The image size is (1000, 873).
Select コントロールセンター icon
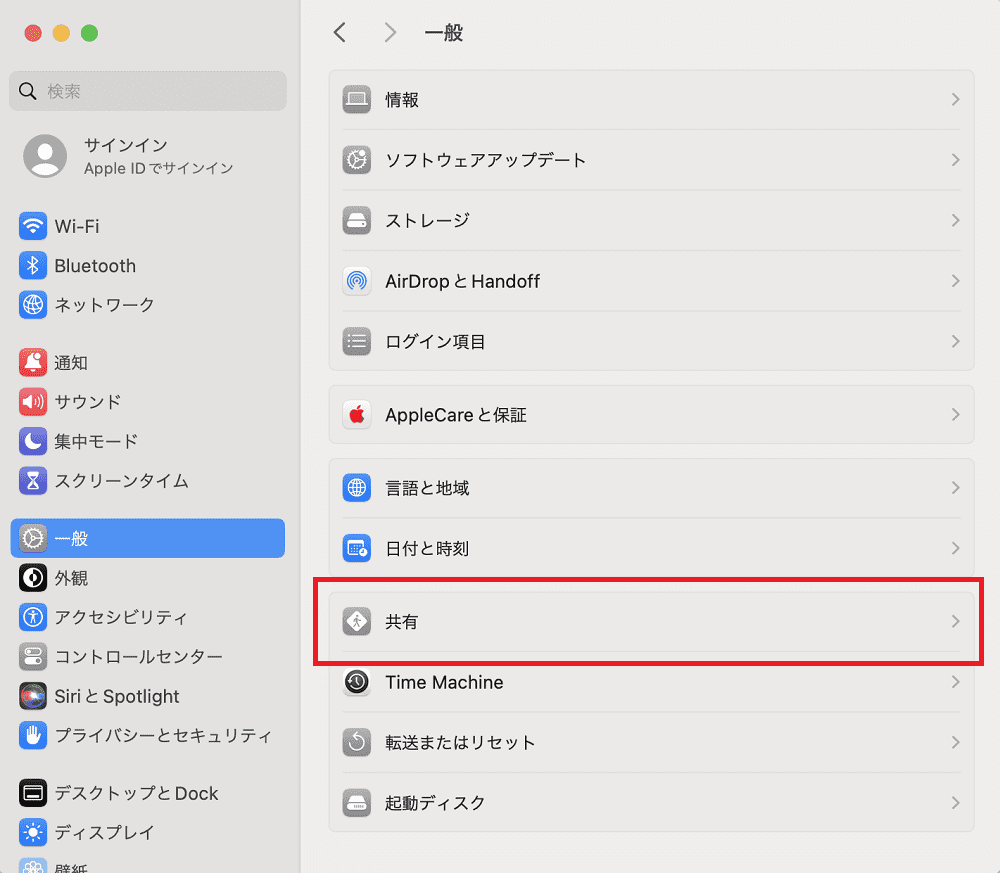[33, 656]
